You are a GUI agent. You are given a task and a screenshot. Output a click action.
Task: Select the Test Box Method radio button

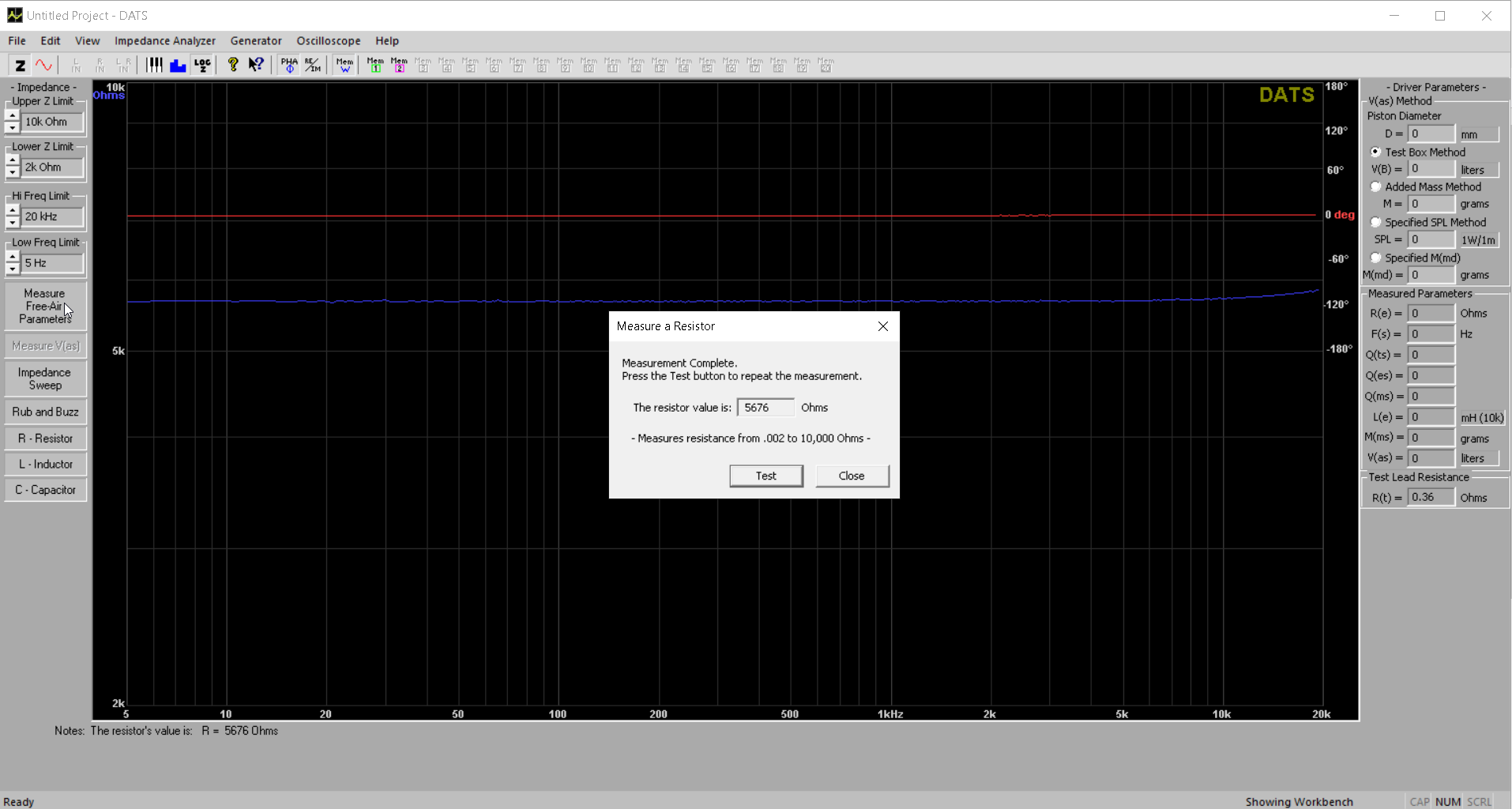tap(1376, 152)
